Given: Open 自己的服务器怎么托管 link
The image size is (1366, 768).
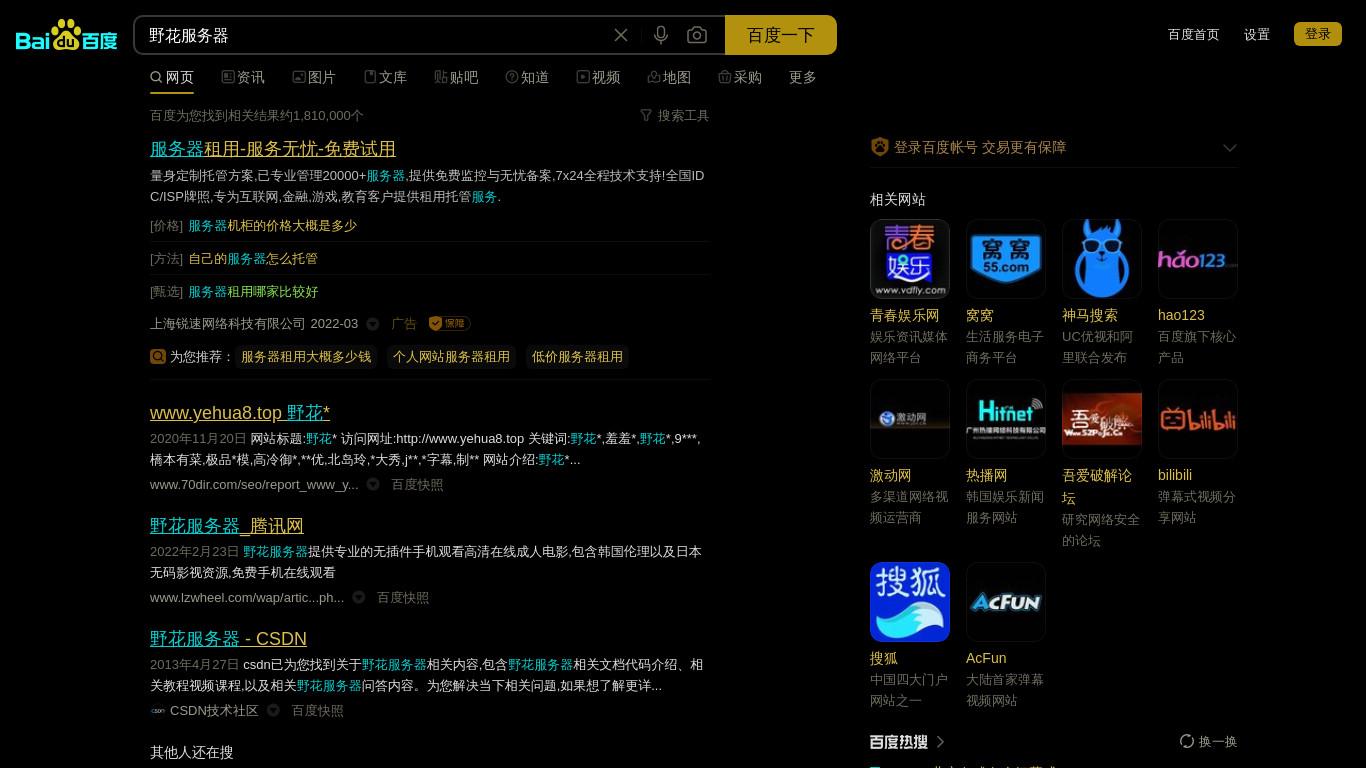Looking at the screenshot, I should click(x=253, y=258).
